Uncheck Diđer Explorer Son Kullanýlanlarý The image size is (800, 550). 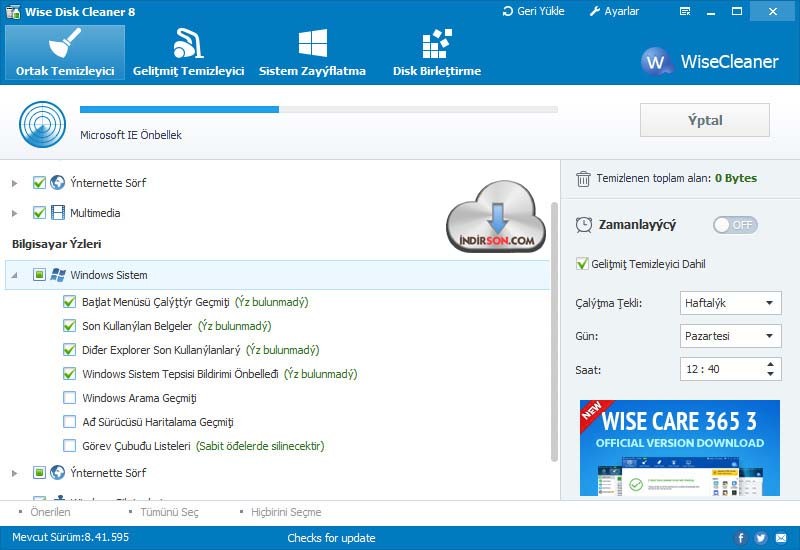click(x=69, y=350)
